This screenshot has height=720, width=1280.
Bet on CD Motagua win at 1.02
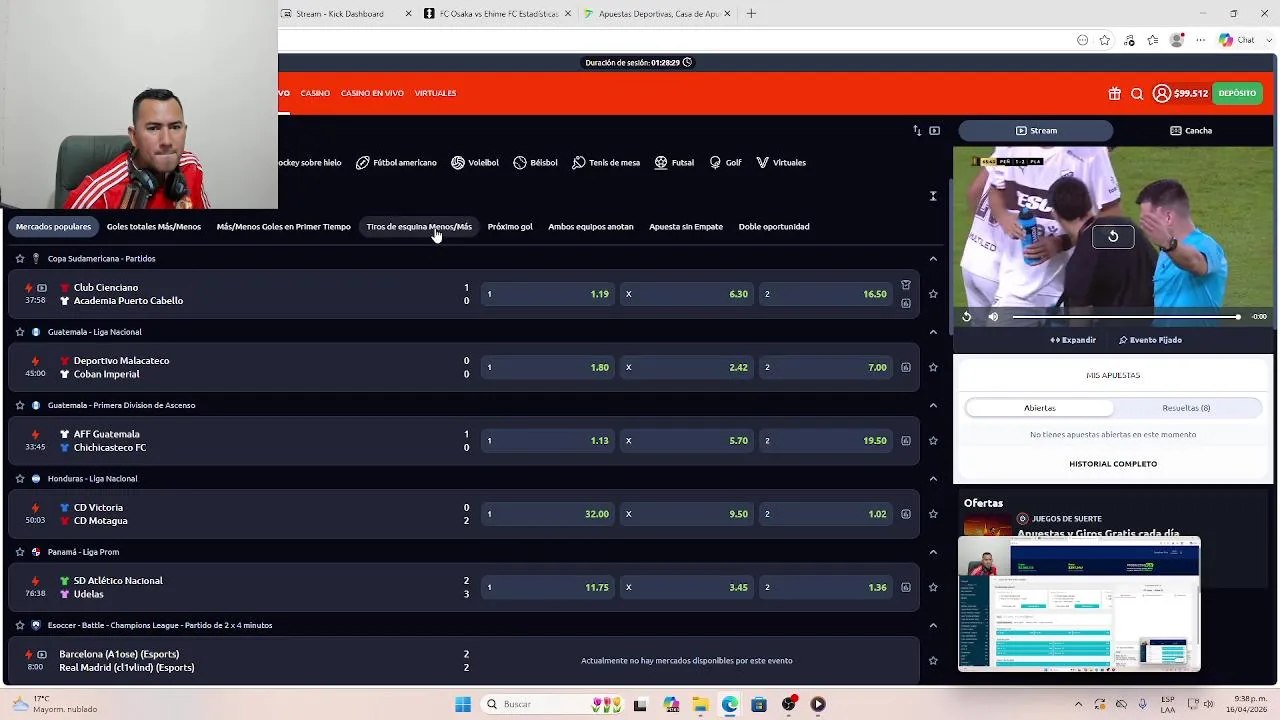point(826,514)
